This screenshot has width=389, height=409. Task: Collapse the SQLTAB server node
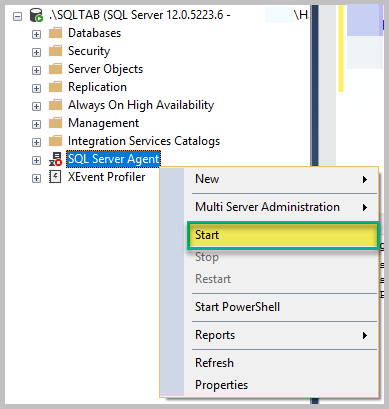[x=17, y=16]
